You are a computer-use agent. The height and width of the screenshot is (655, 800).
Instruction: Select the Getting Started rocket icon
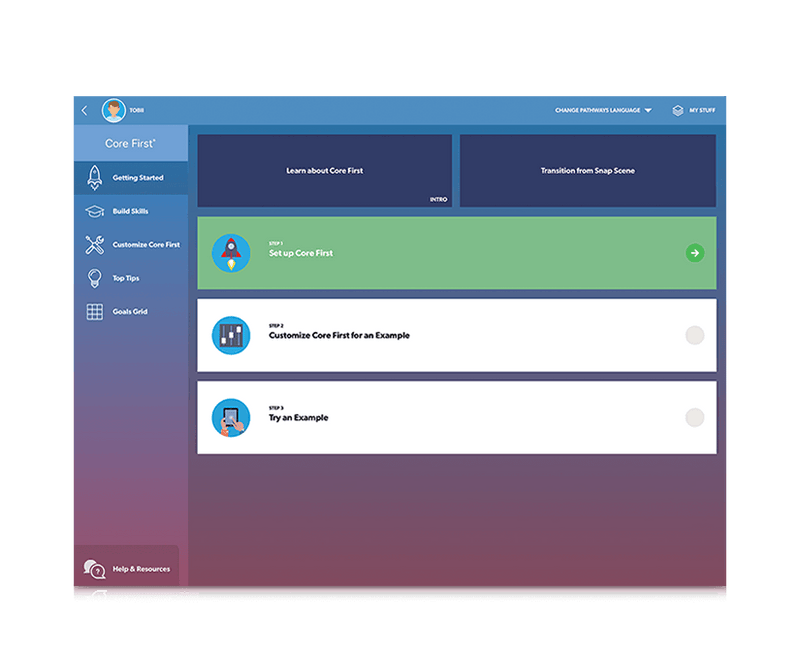94,176
